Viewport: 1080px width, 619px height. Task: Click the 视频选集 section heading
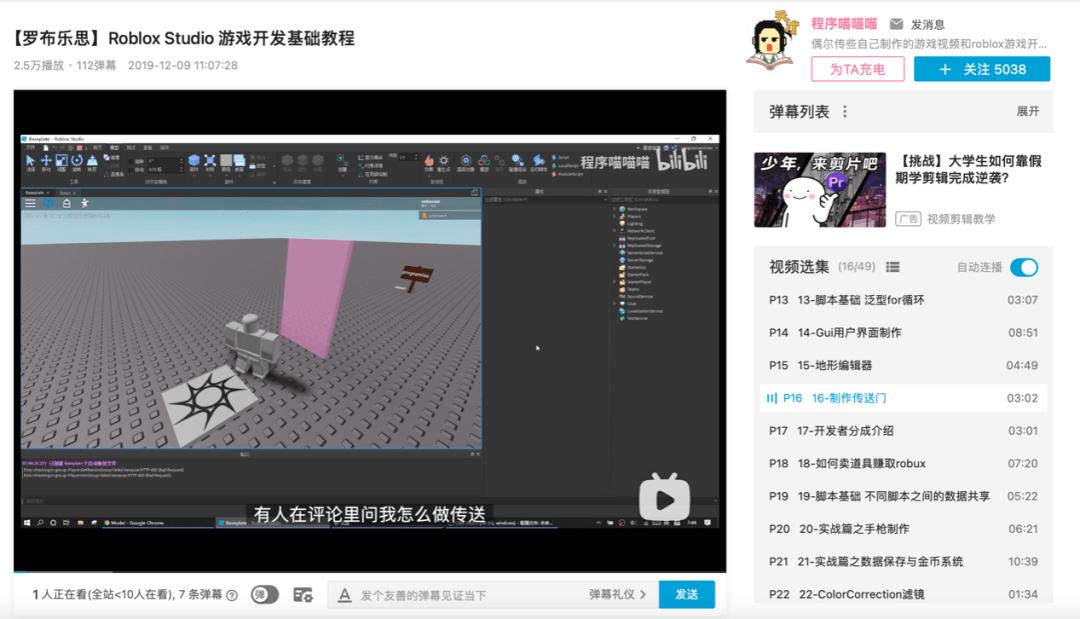click(799, 267)
